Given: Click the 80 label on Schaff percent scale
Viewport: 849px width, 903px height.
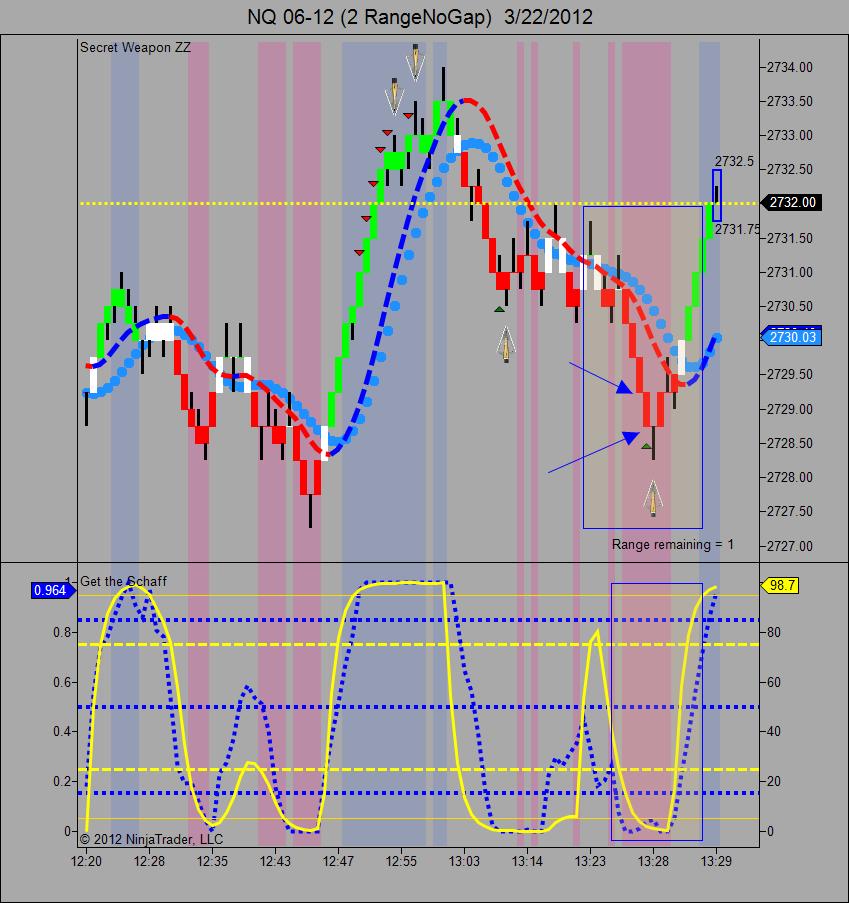Looking at the screenshot, I should 774,632.
